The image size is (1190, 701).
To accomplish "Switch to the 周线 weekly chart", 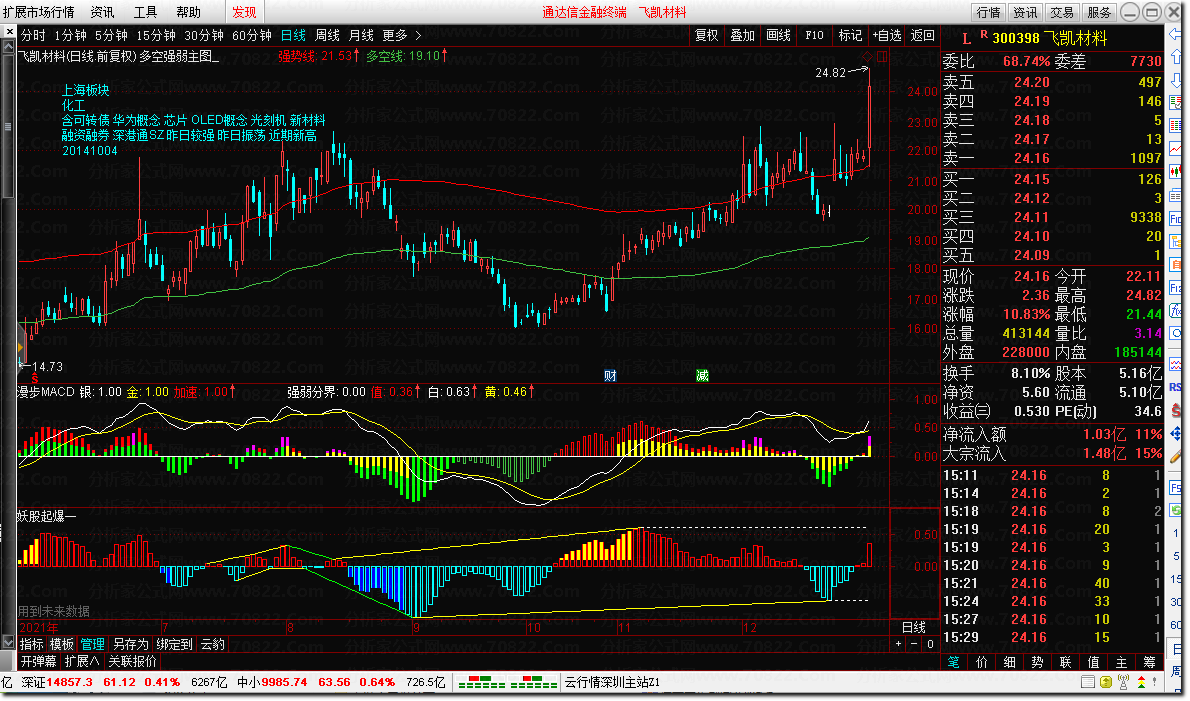I will 327,35.
